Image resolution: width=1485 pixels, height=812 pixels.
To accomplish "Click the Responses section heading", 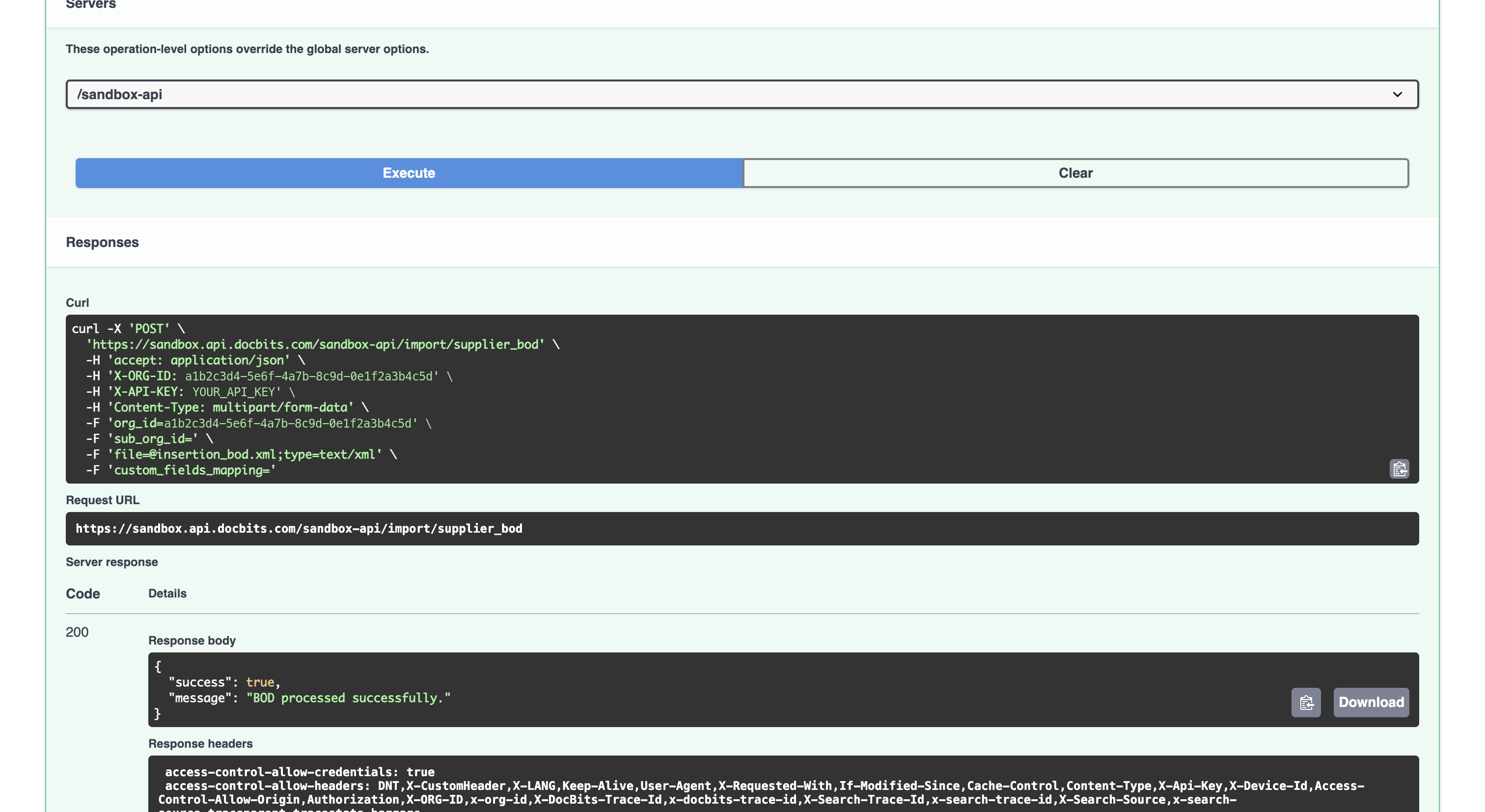I will point(102,242).
